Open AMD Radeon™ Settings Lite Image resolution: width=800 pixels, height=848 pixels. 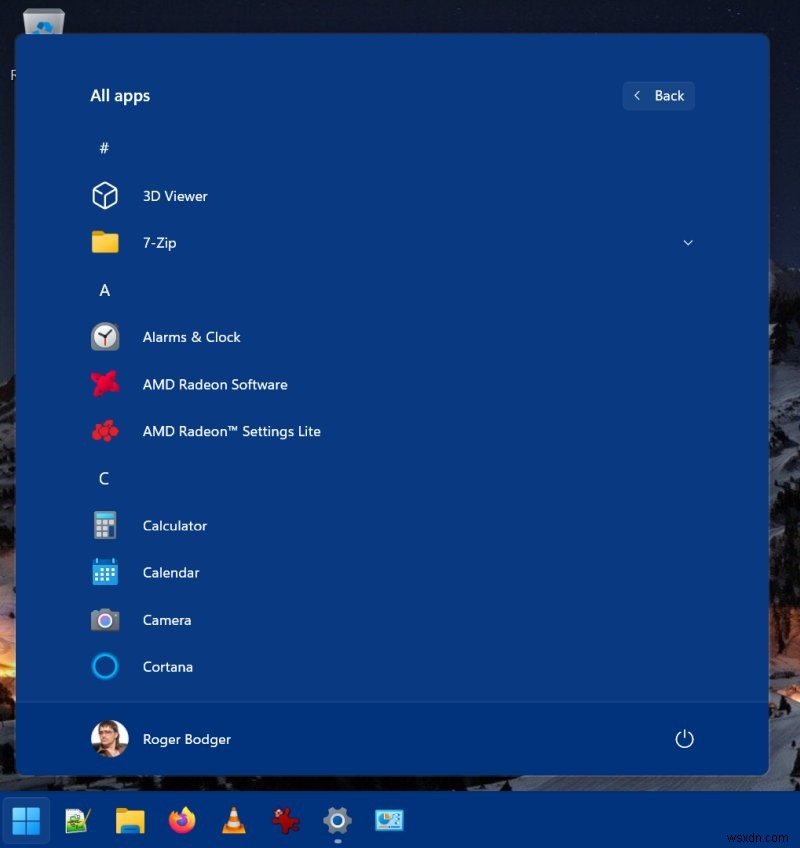(232, 431)
